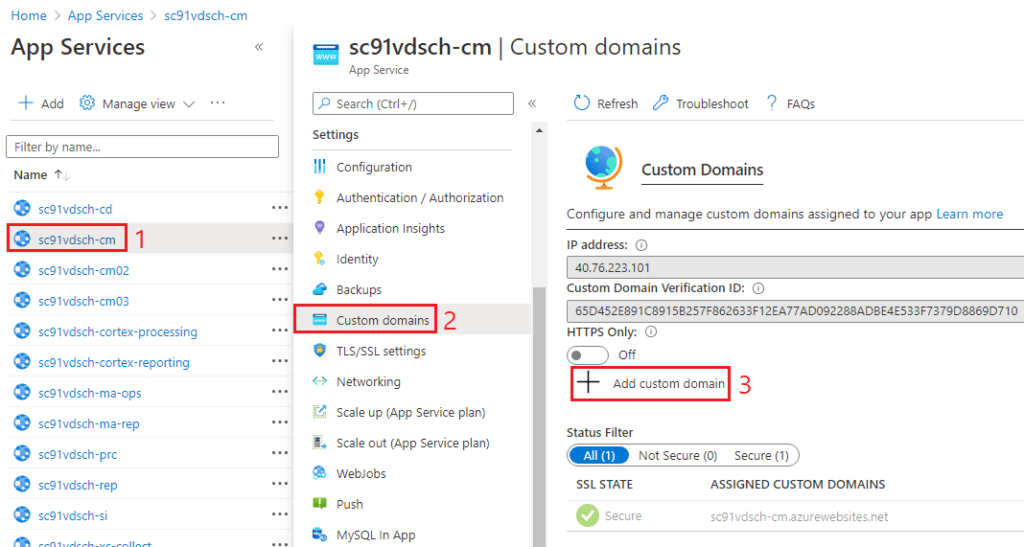This screenshot has height=547, width=1024.
Task: Click the Refresh circular arrow icon
Action: tap(581, 103)
